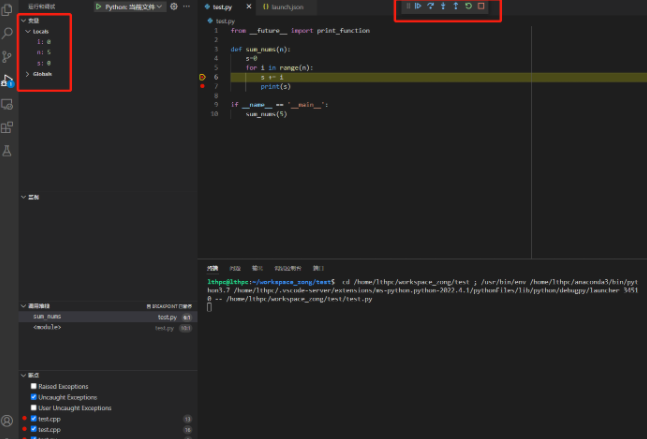Open launch.json via the gear icon
The image size is (647, 439).
click(174, 6)
